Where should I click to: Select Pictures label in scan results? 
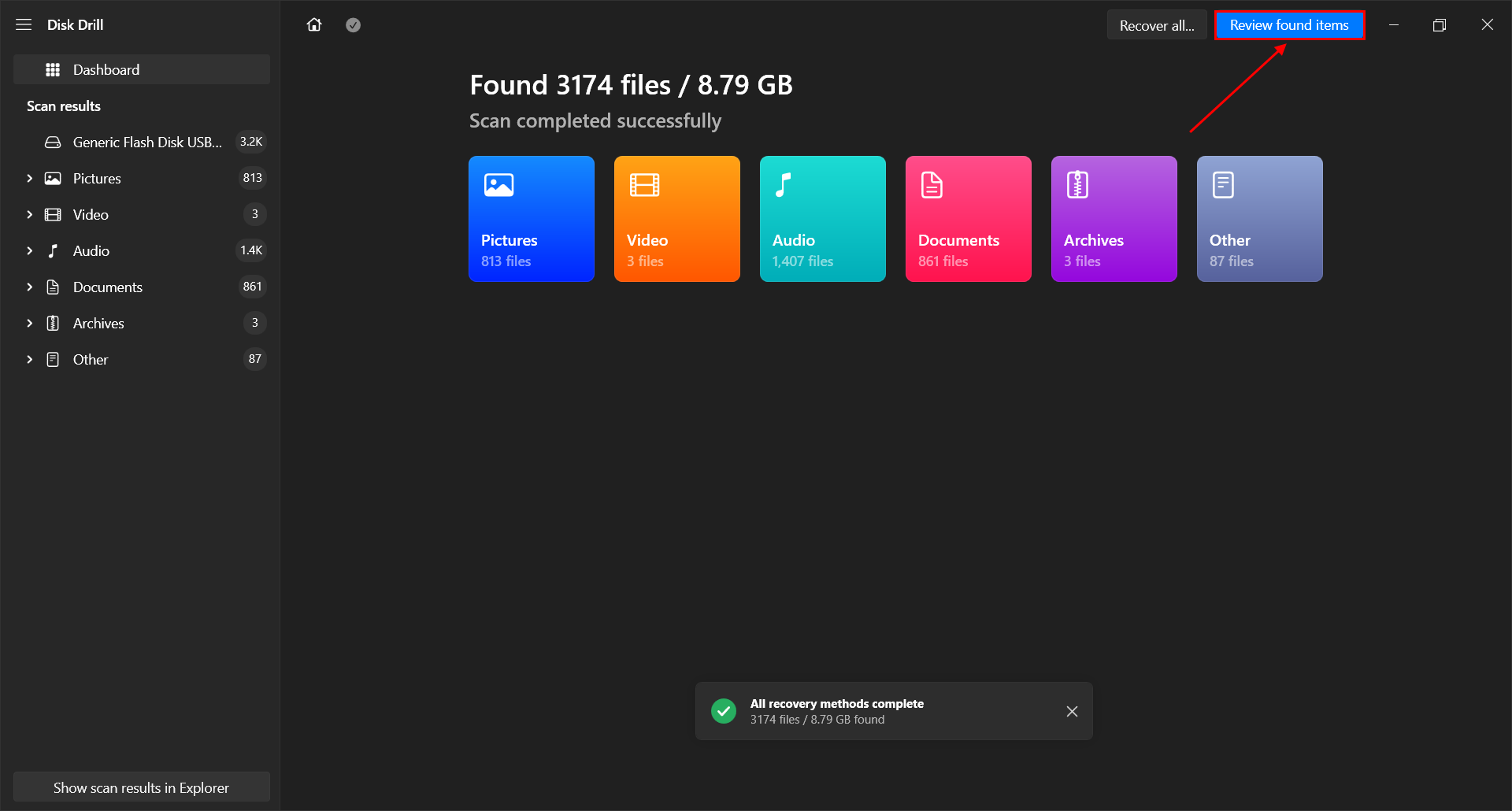[97, 178]
